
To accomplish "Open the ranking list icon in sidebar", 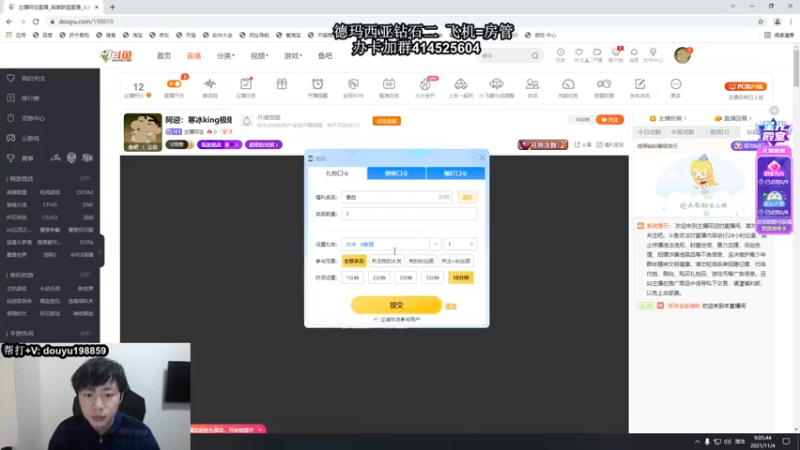I will point(11,98).
